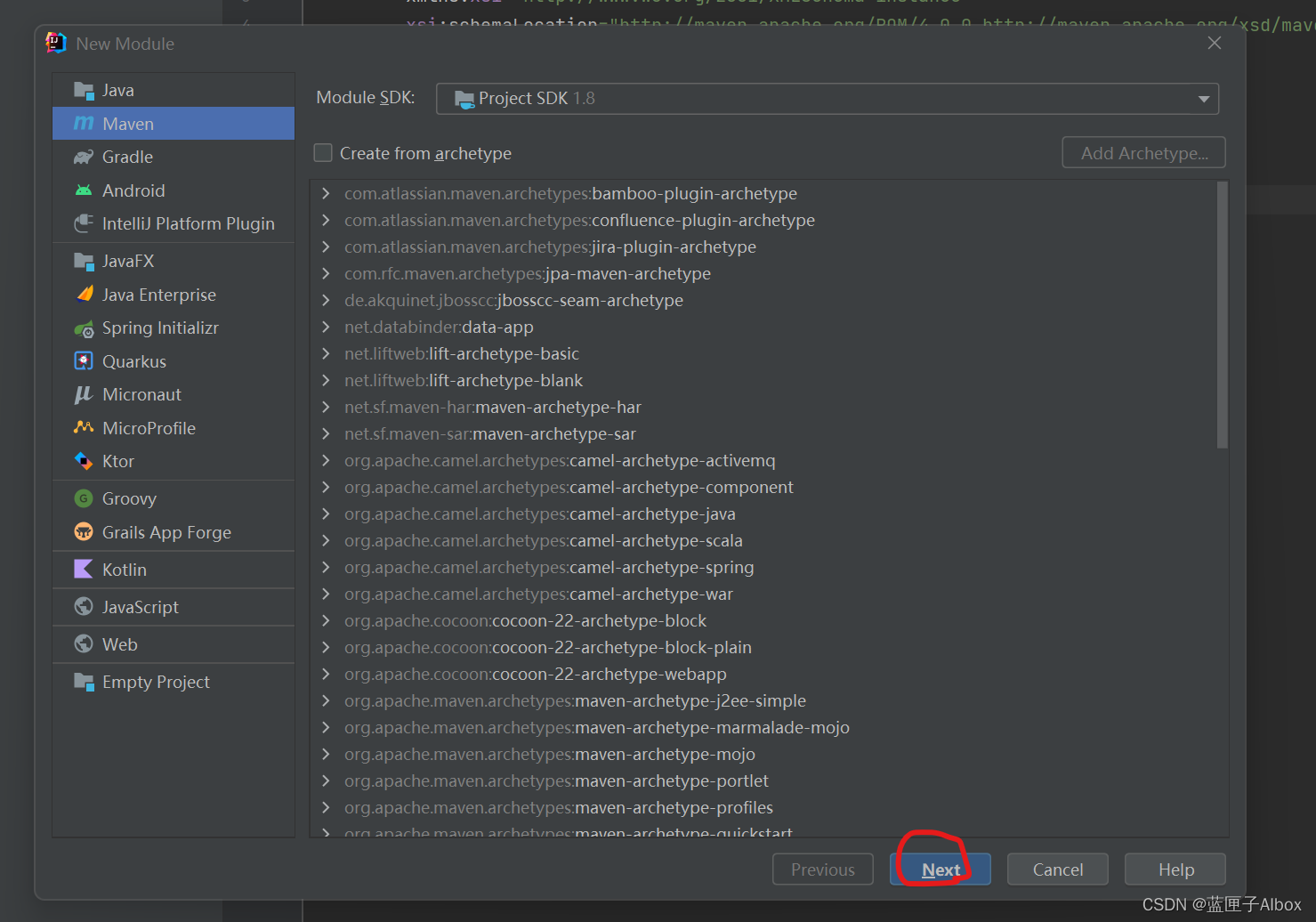Screen dimensions: 1316x922
Task: Expand jira-plugin-archetype entry
Action: coord(326,247)
